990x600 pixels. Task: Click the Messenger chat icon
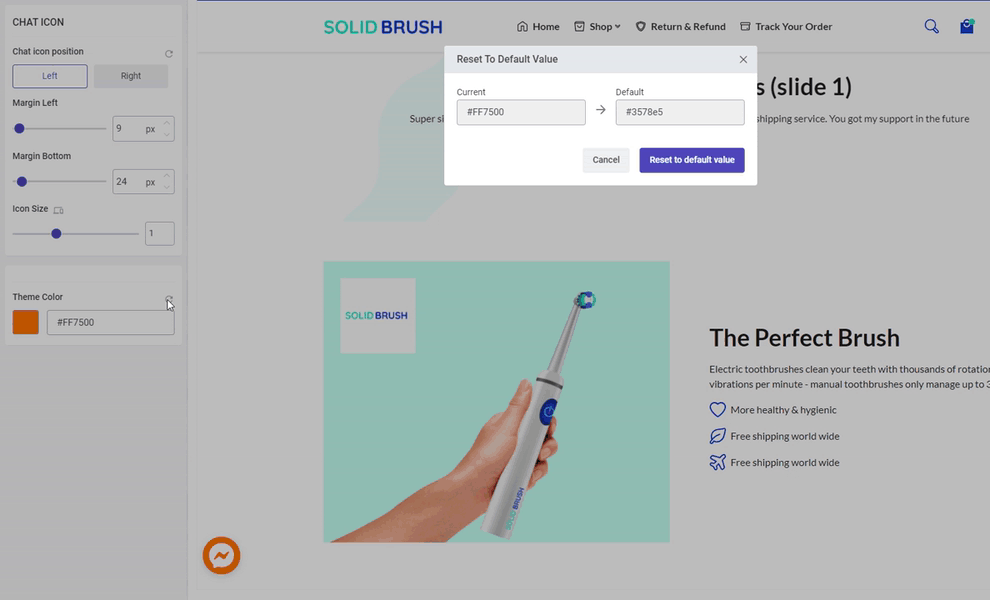(221, 556)
